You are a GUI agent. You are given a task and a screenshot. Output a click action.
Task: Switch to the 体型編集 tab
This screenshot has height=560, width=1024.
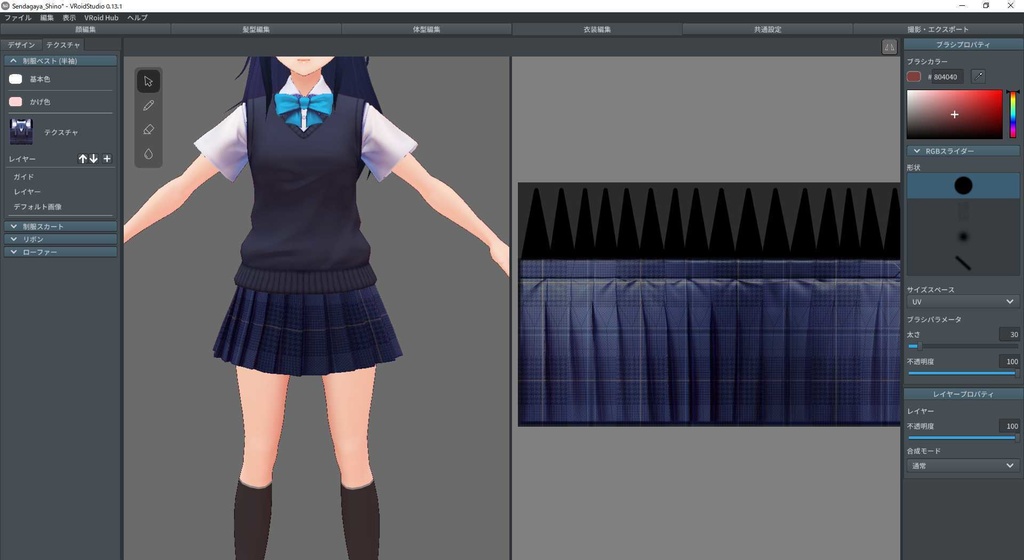[x=426, y=29]
